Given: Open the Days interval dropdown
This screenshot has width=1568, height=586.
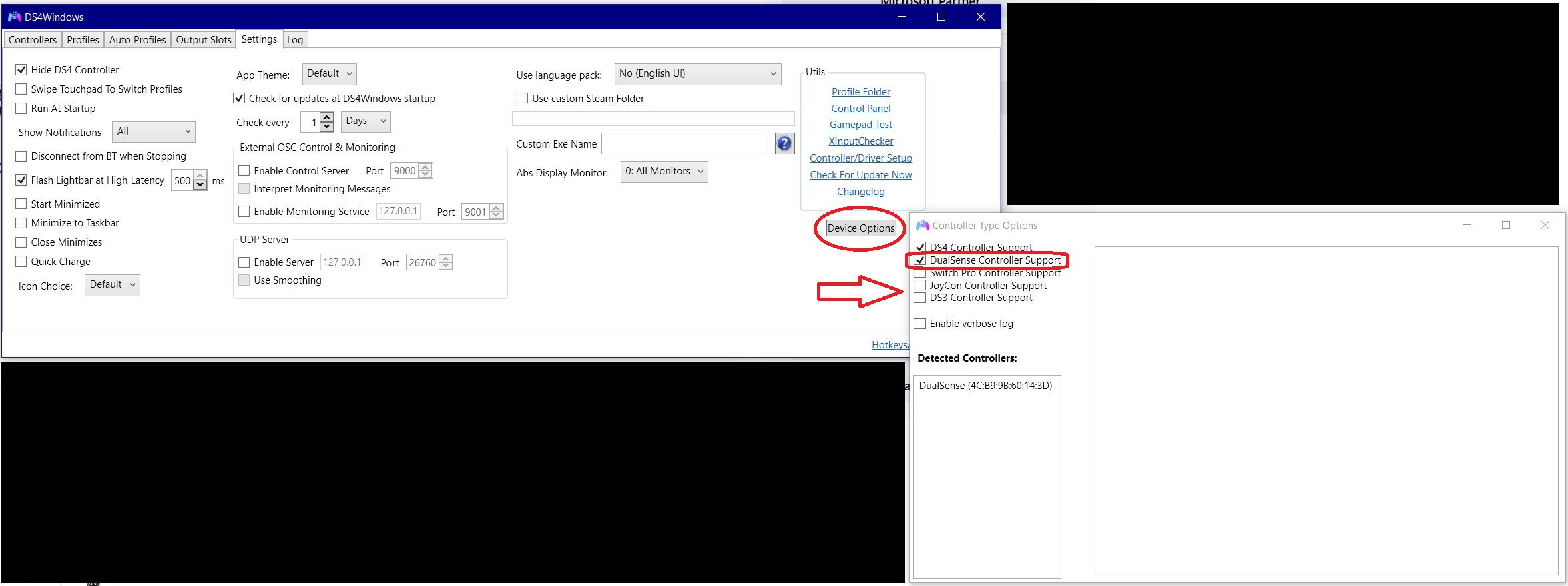Looking at the screenshot, I should coord(366,121).
